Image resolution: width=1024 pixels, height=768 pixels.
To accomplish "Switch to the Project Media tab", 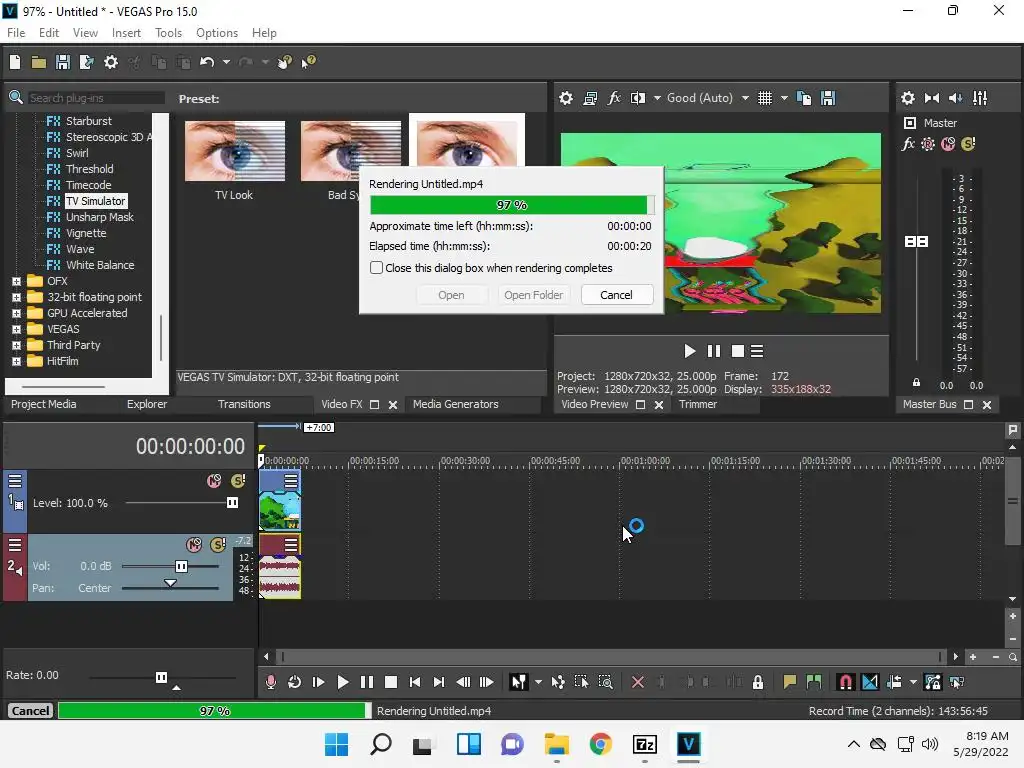I will pos(44,404).
